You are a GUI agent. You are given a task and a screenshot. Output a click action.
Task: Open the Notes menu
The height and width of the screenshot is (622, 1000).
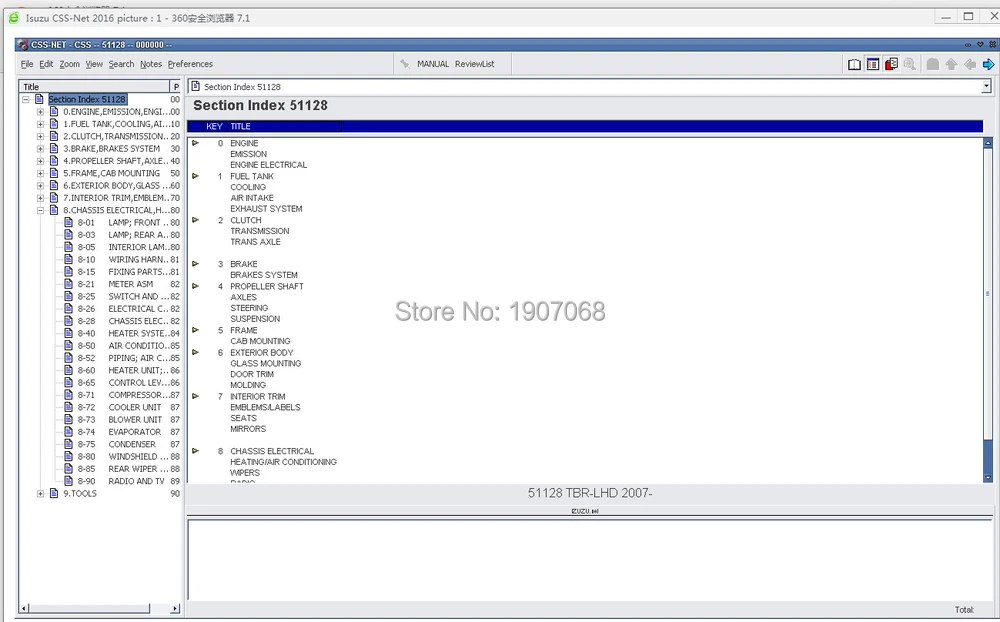[x=151, y=64]
